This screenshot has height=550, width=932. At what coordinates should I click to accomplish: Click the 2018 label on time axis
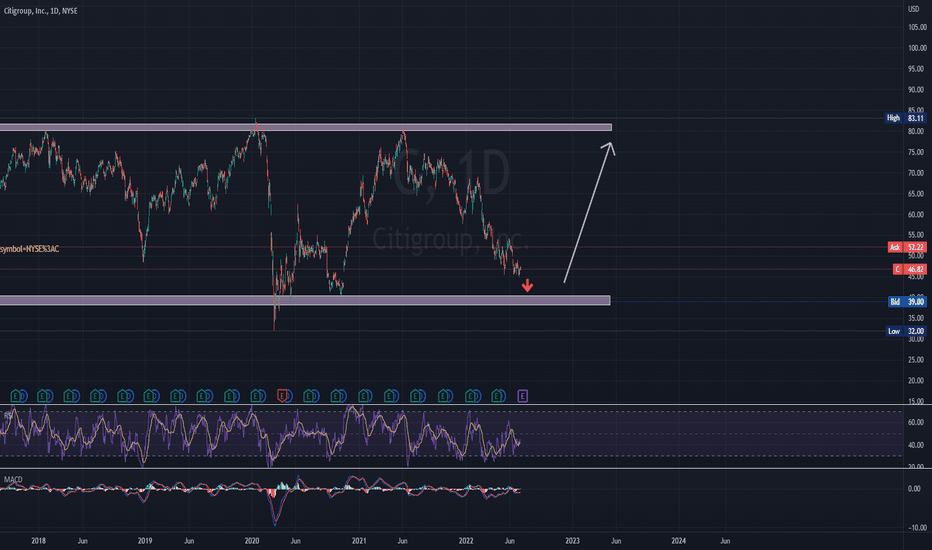click(x=38, y=541)
